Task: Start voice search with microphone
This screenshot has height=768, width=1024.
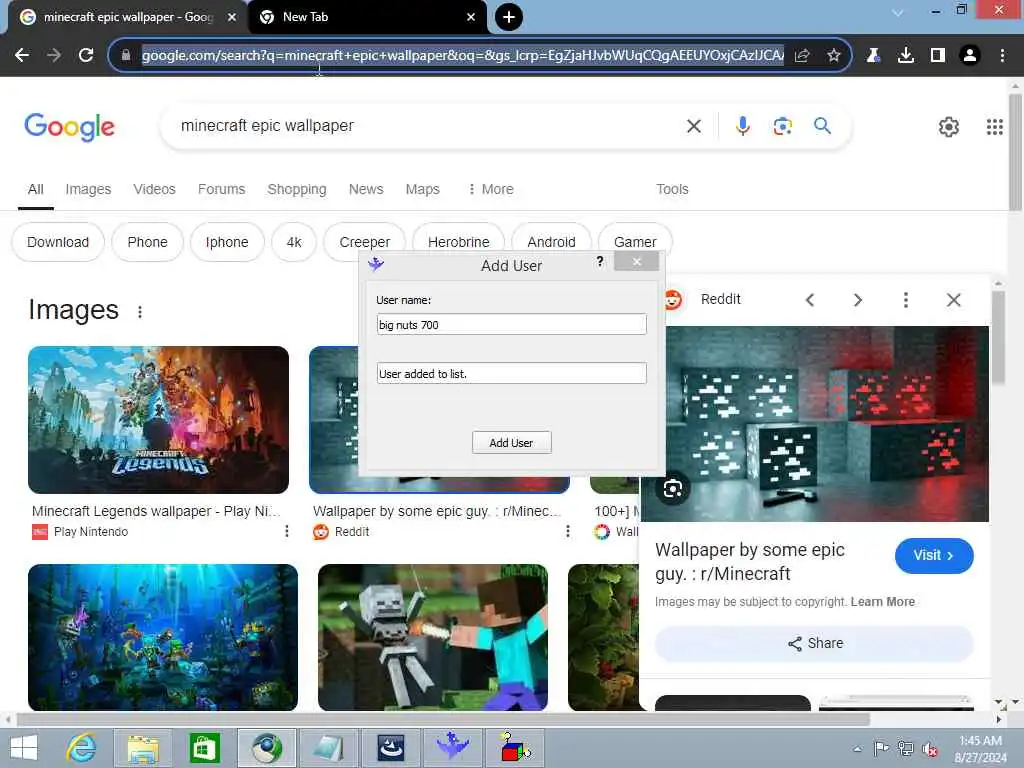Action: pos(743,125)
